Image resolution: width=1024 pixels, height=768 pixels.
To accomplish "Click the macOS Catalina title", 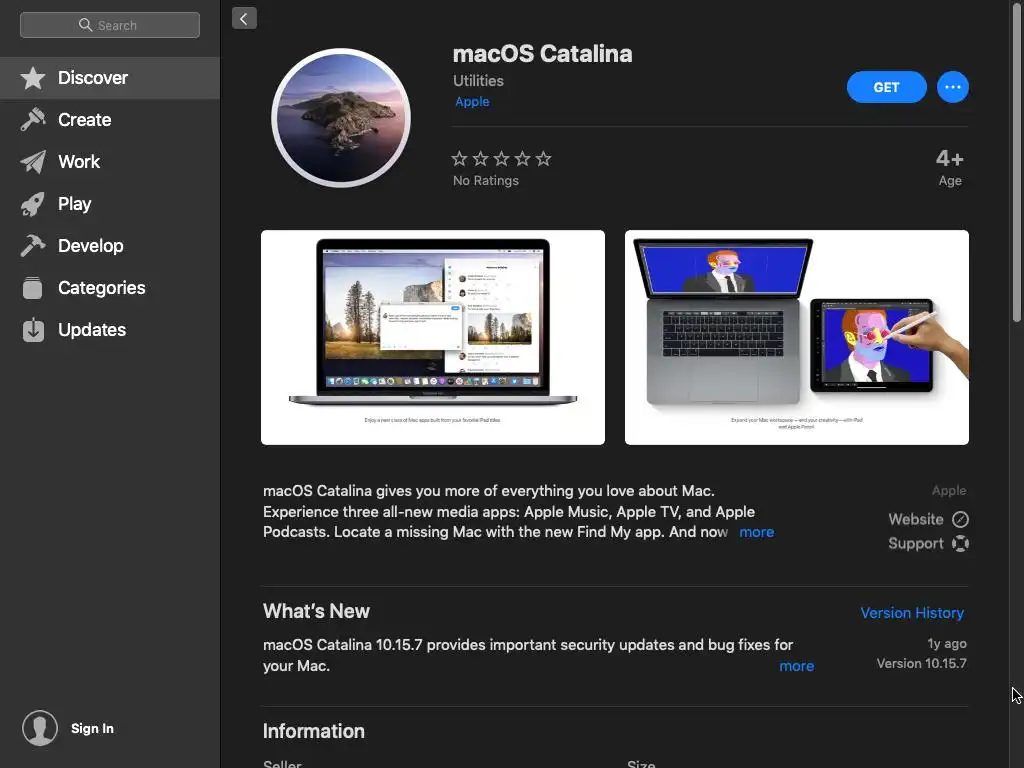I will coord(543,54).
